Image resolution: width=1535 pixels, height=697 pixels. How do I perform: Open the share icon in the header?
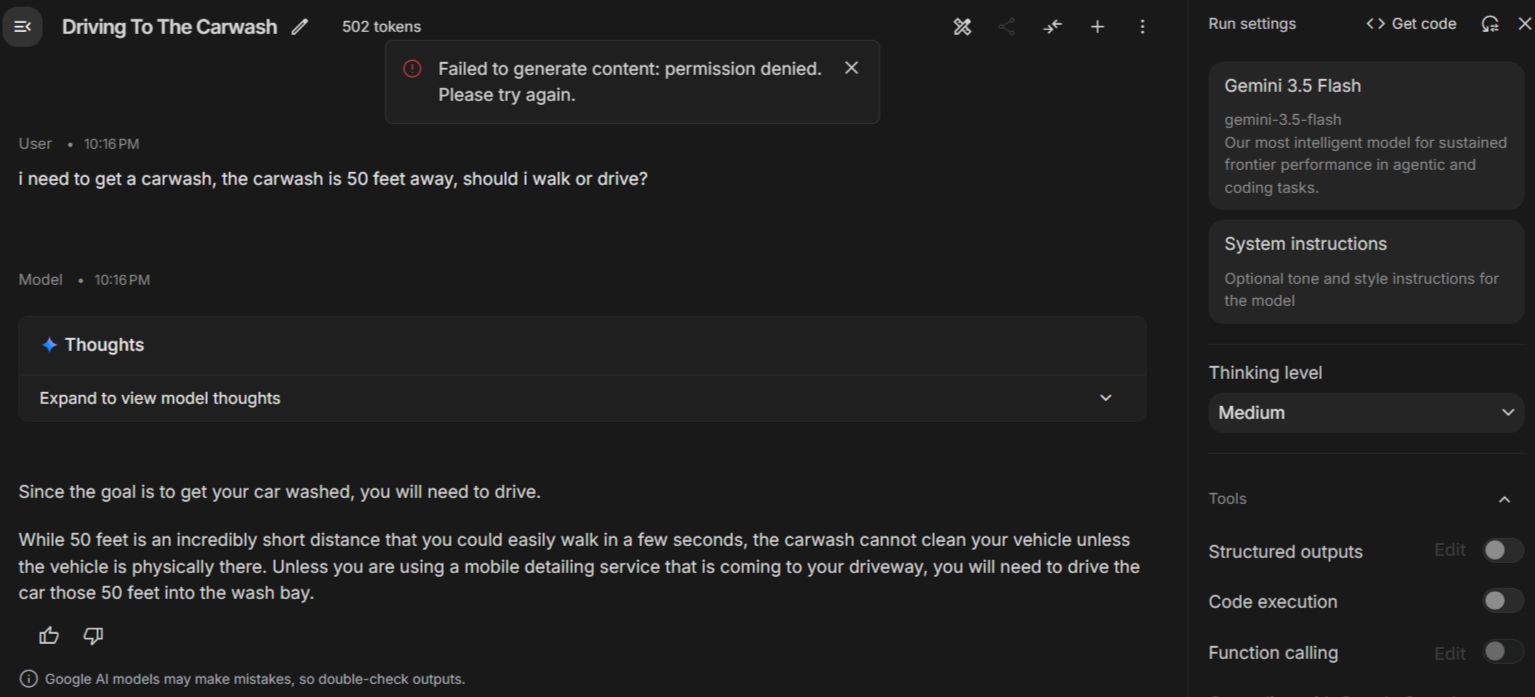click(x=1007, y=27)
